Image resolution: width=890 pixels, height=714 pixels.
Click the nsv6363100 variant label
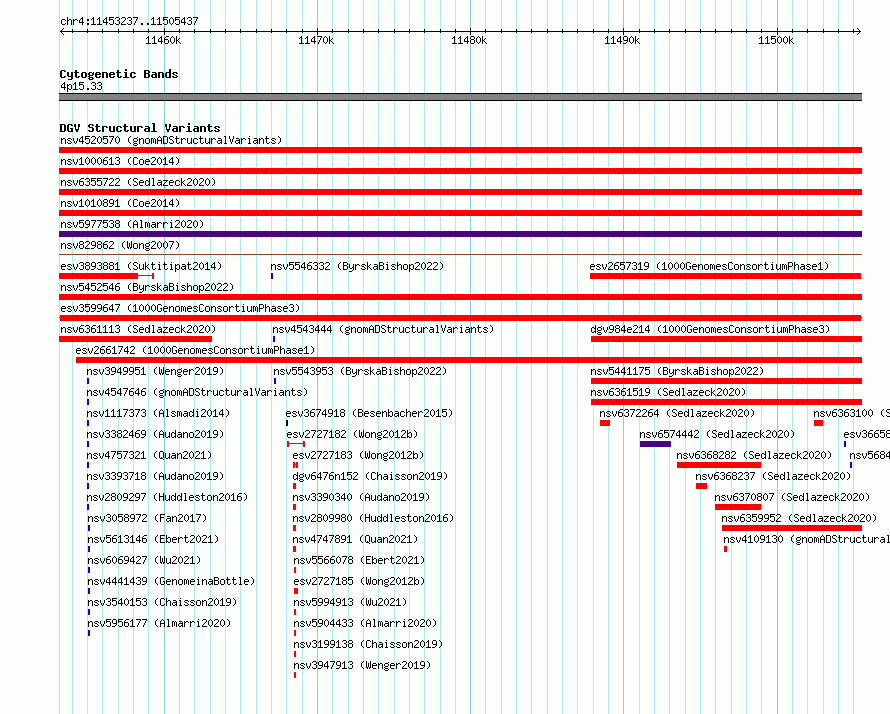click(x=851, y=413)
